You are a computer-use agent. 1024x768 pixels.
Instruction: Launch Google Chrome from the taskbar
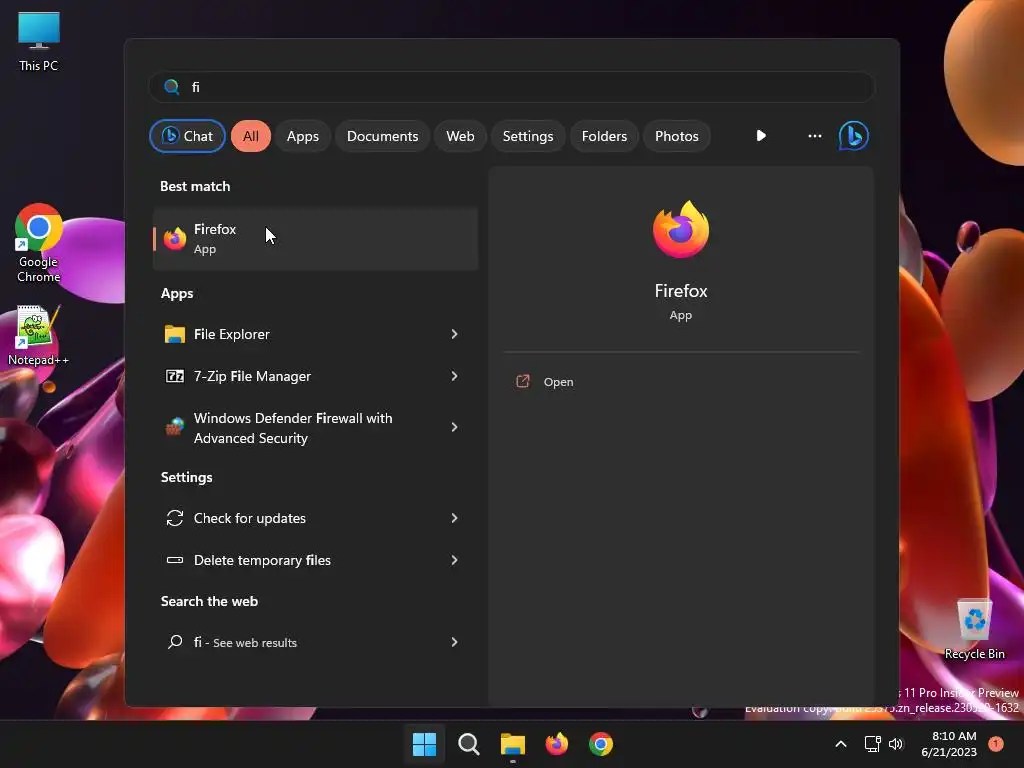pyautogui.click(x=601, y=744)
